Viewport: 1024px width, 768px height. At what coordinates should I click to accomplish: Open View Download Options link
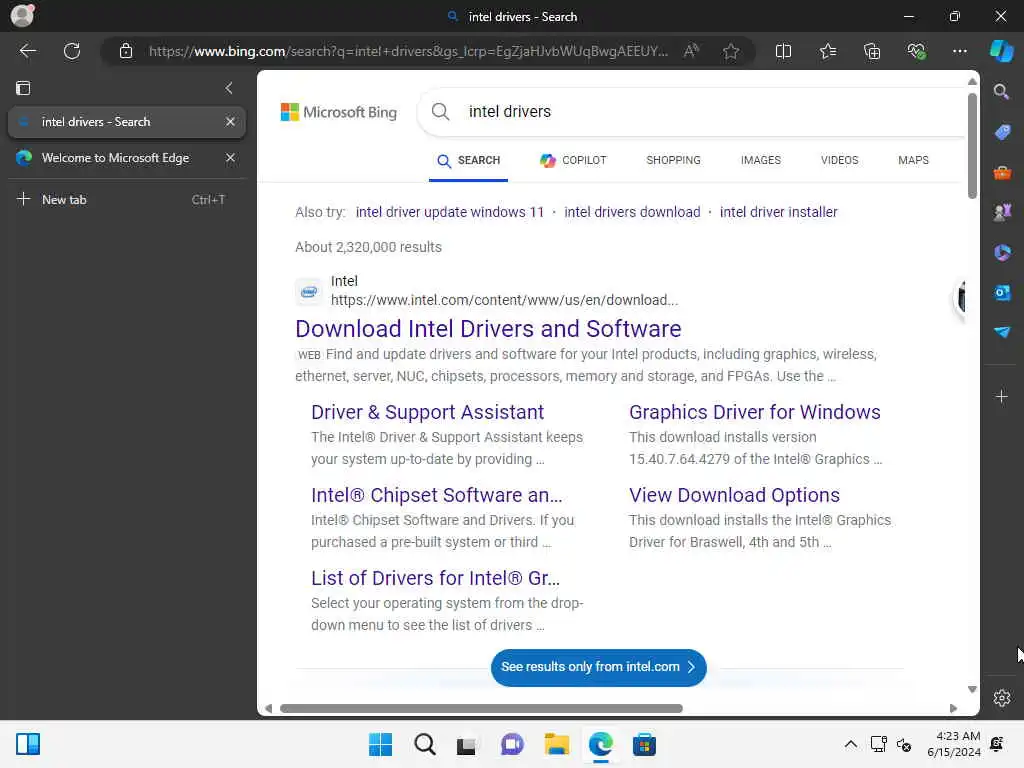pos(734,495)
